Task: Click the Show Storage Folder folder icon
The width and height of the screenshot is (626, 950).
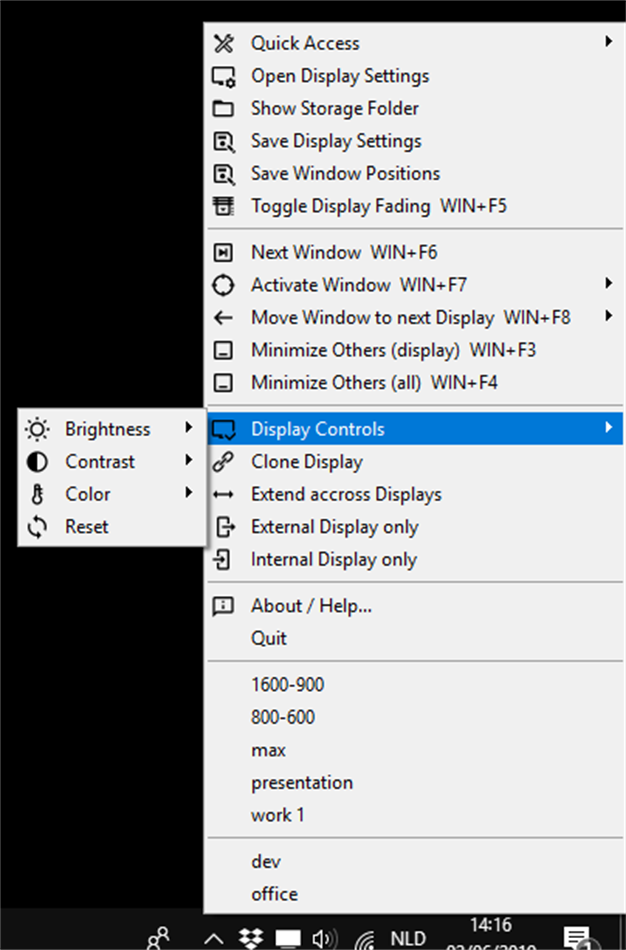Action: coord(223,108)
